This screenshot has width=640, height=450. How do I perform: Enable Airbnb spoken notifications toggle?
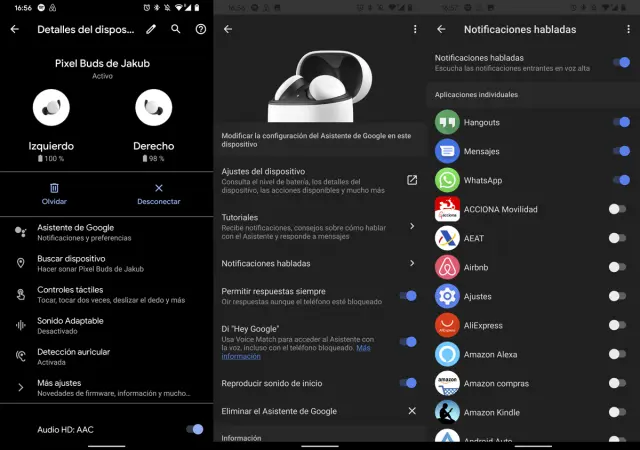pyautogui.click(x=619, y=267)
